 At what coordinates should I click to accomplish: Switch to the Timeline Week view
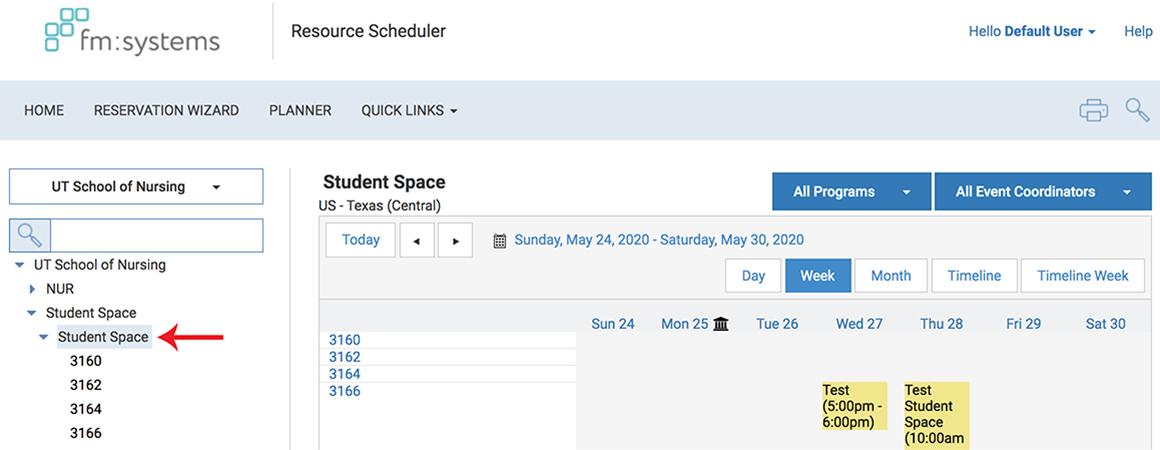1082,276
